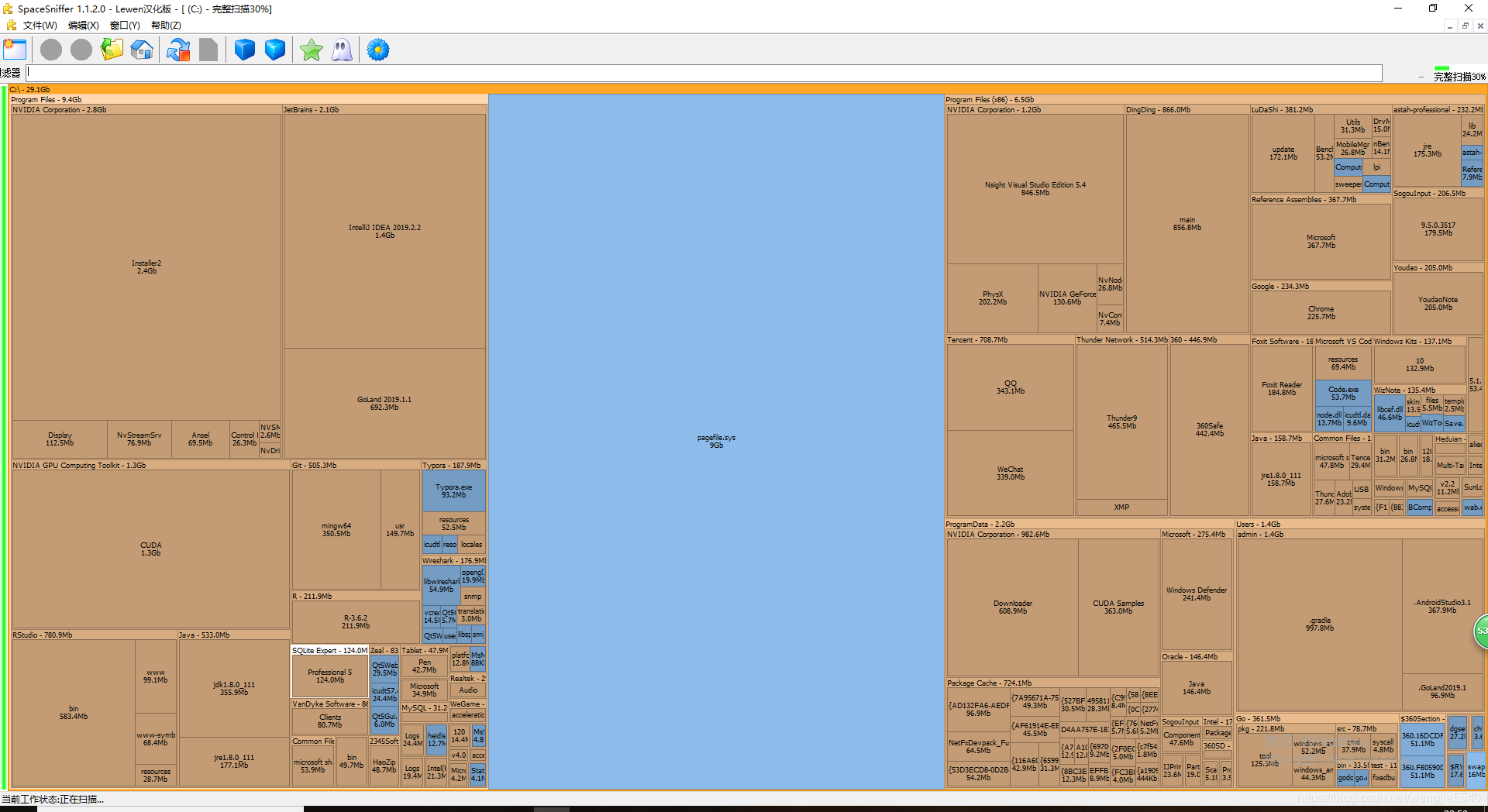The width and height of the screenshot is (1488, 812).
Task: Select the highlighted Professional 5 124.0Mb block
Action: [330, 676]
